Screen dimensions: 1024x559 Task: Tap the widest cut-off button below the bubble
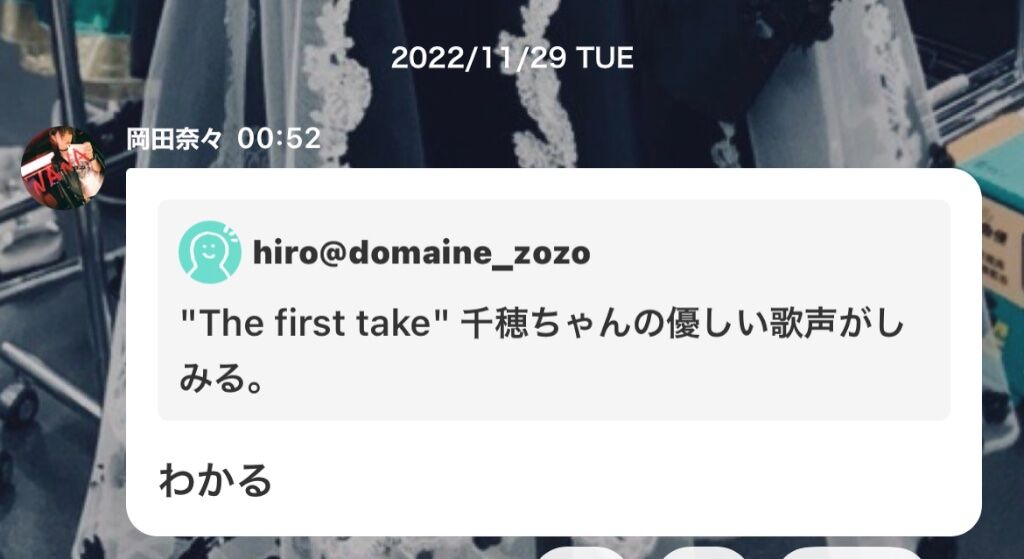pyautogui.click(x=852, y=553)
